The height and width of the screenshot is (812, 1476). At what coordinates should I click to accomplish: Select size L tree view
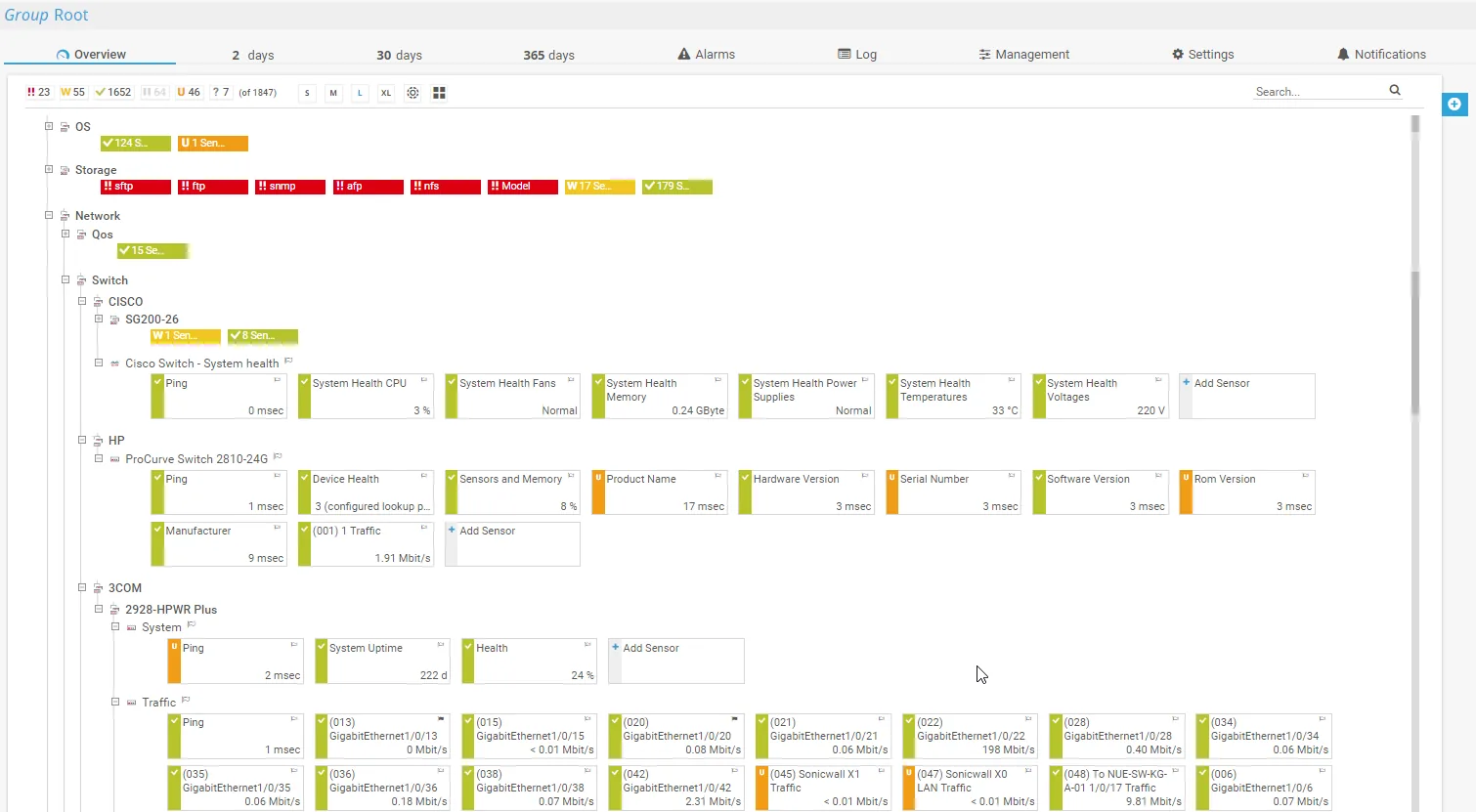click(x=360, y=93)
